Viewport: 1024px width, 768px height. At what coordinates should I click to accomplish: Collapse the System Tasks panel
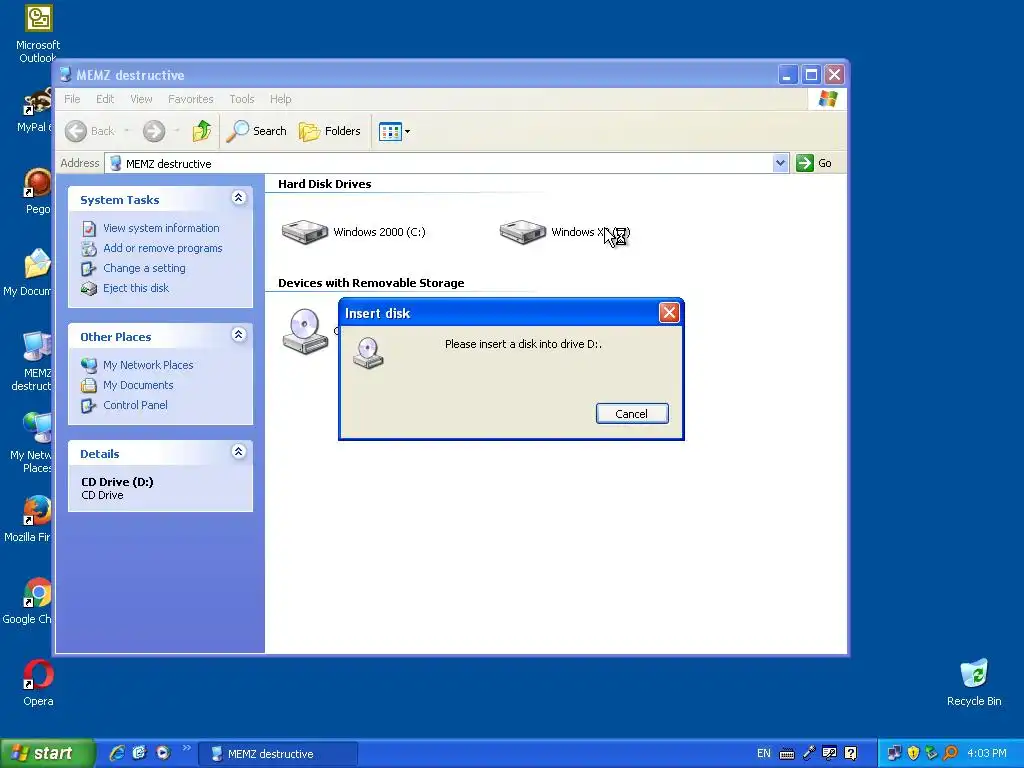click(x=238, y=198)
